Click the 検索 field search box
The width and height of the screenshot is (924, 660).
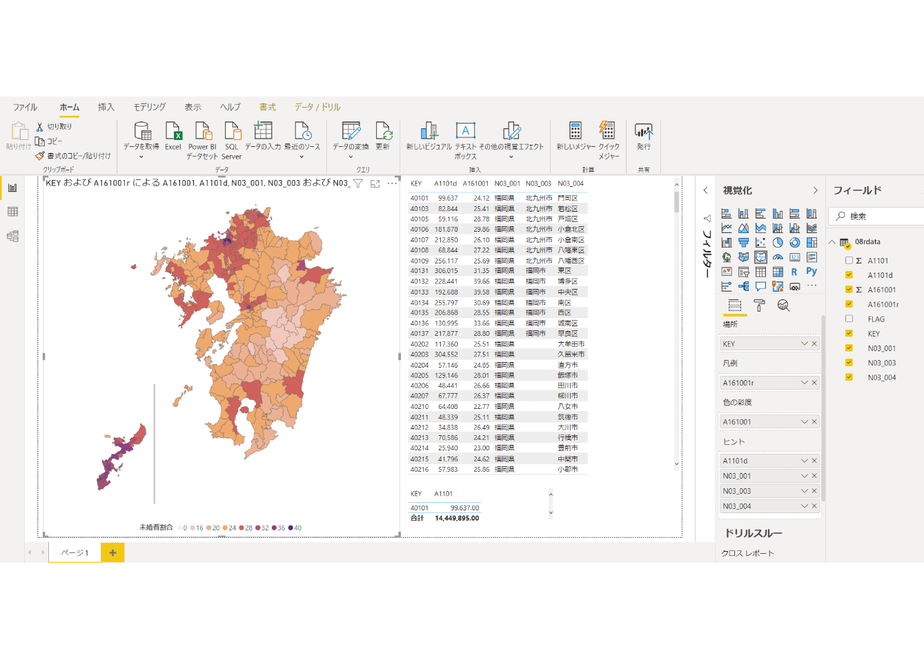coord(876,216)
